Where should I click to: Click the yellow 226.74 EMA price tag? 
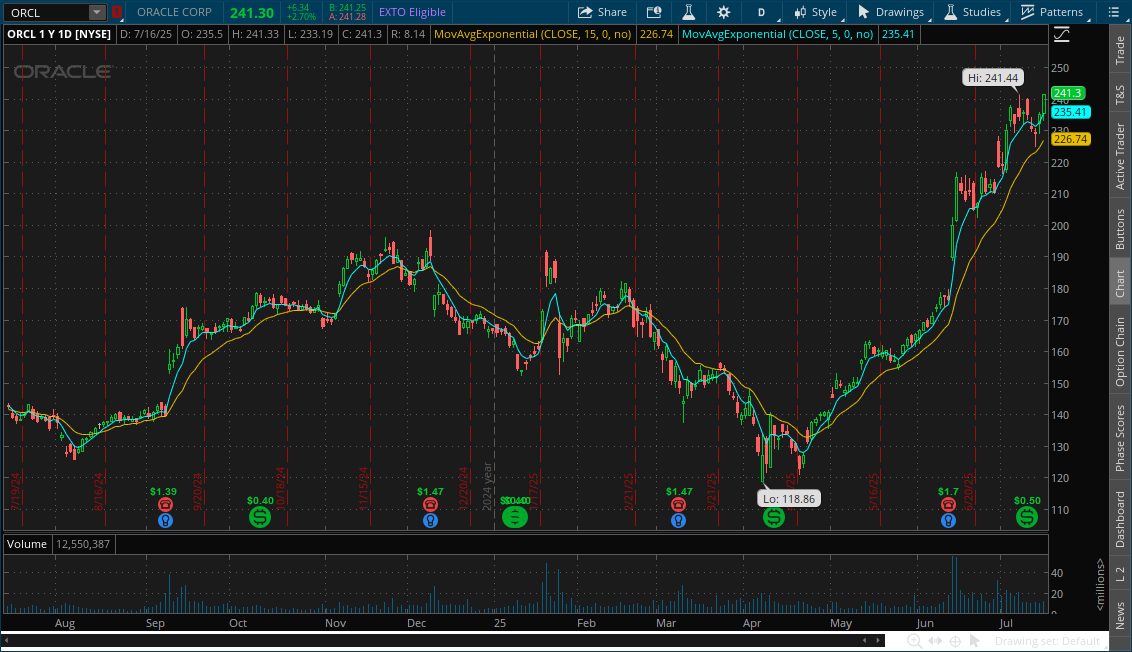(x=1070, y=139)
